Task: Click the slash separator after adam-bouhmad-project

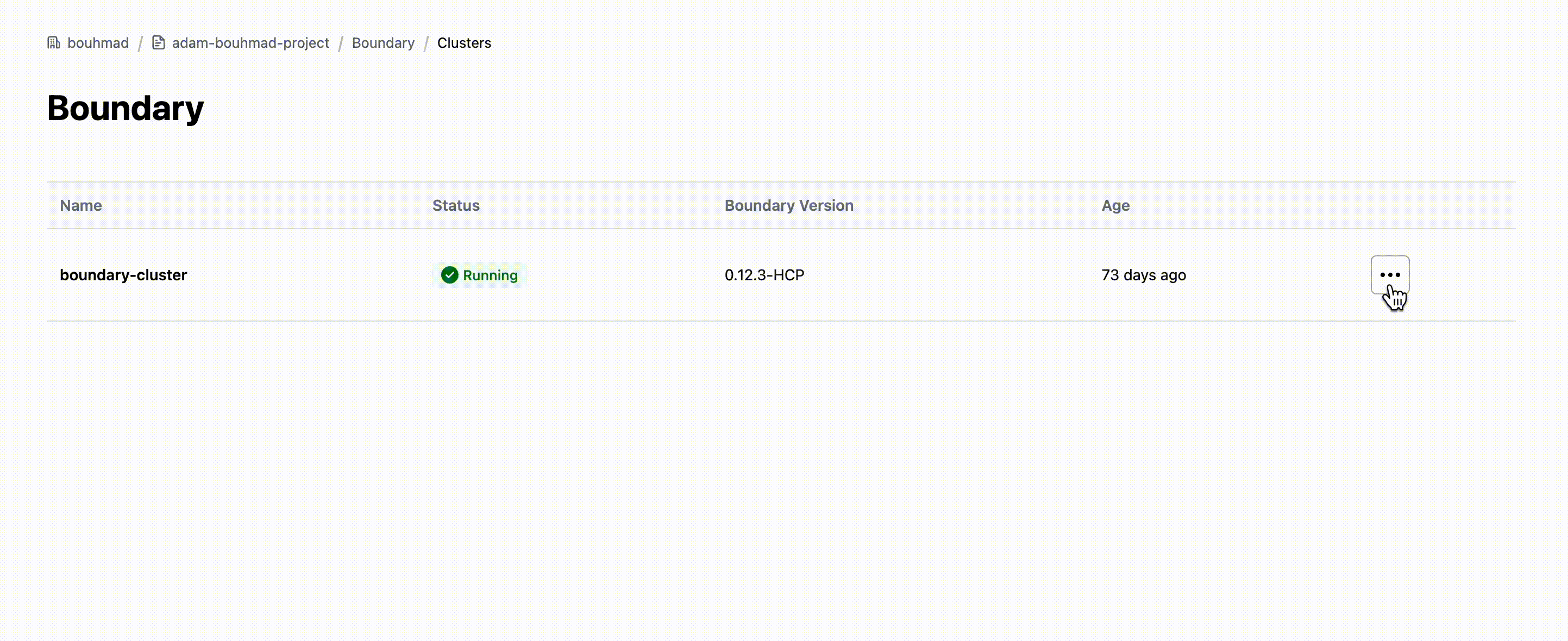Action: (341, 43)
